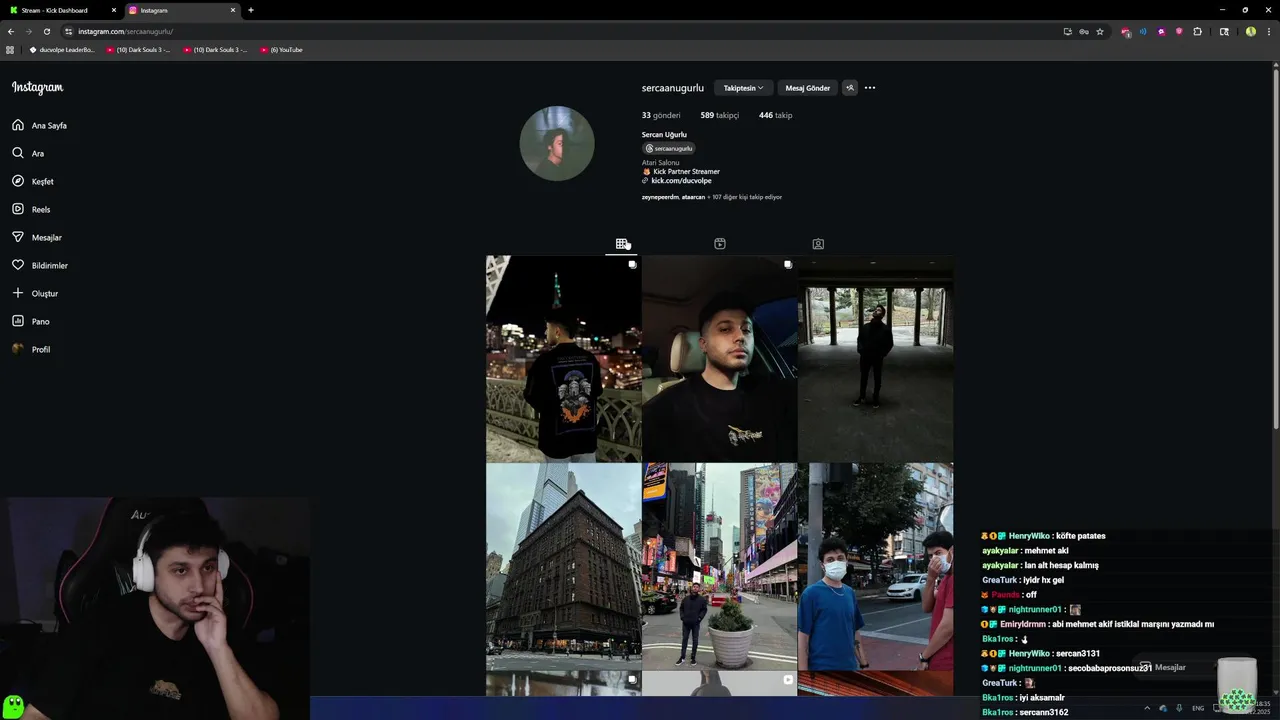1280x720 pixels.
Task: Open the profile picture
Action: pyautogui.click(x=557, y=143)
